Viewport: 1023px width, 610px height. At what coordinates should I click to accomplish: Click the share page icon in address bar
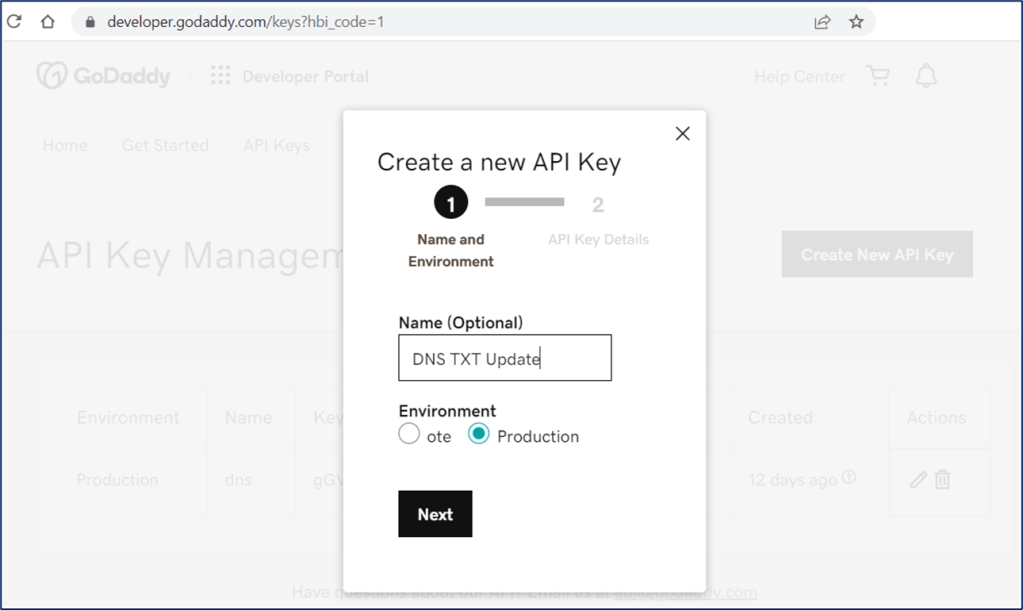(822, 21)
